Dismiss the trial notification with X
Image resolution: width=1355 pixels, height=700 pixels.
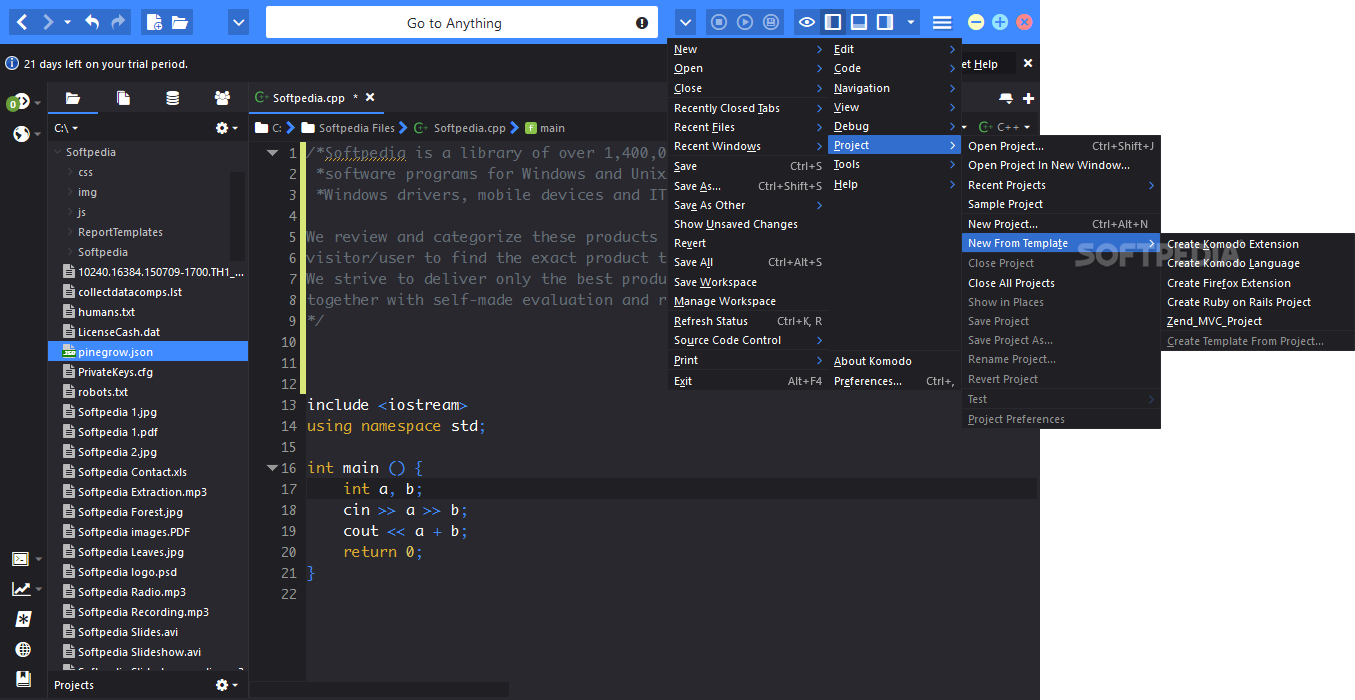pos(1028,63)
